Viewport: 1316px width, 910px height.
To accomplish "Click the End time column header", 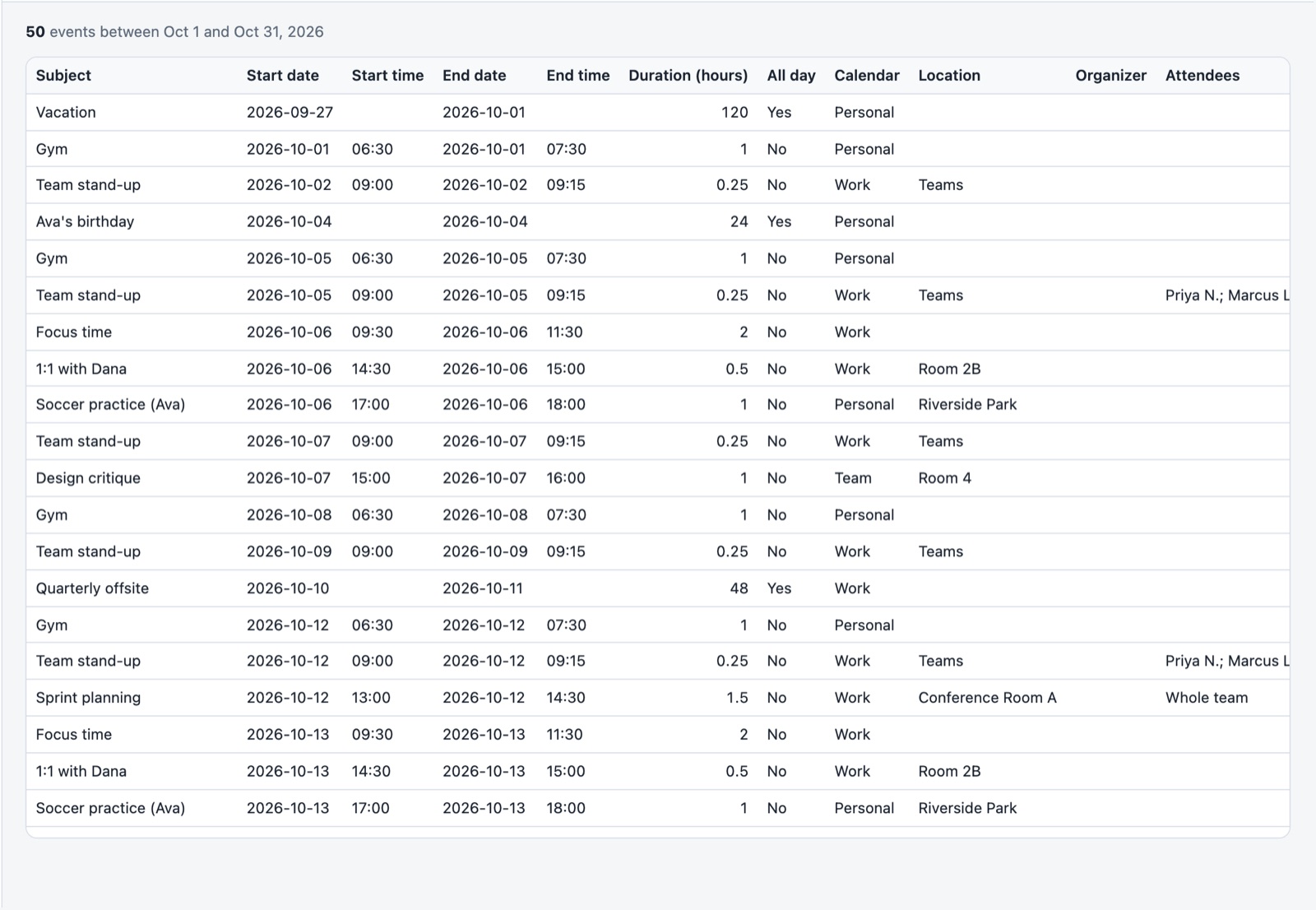I will point(578,76).
